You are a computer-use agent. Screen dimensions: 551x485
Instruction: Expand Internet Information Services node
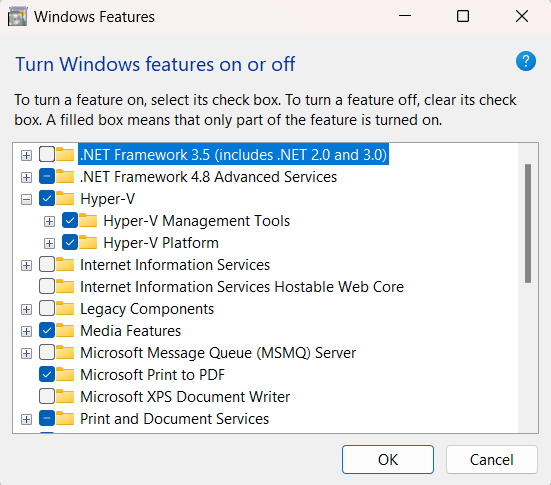(x=26, y=265)
